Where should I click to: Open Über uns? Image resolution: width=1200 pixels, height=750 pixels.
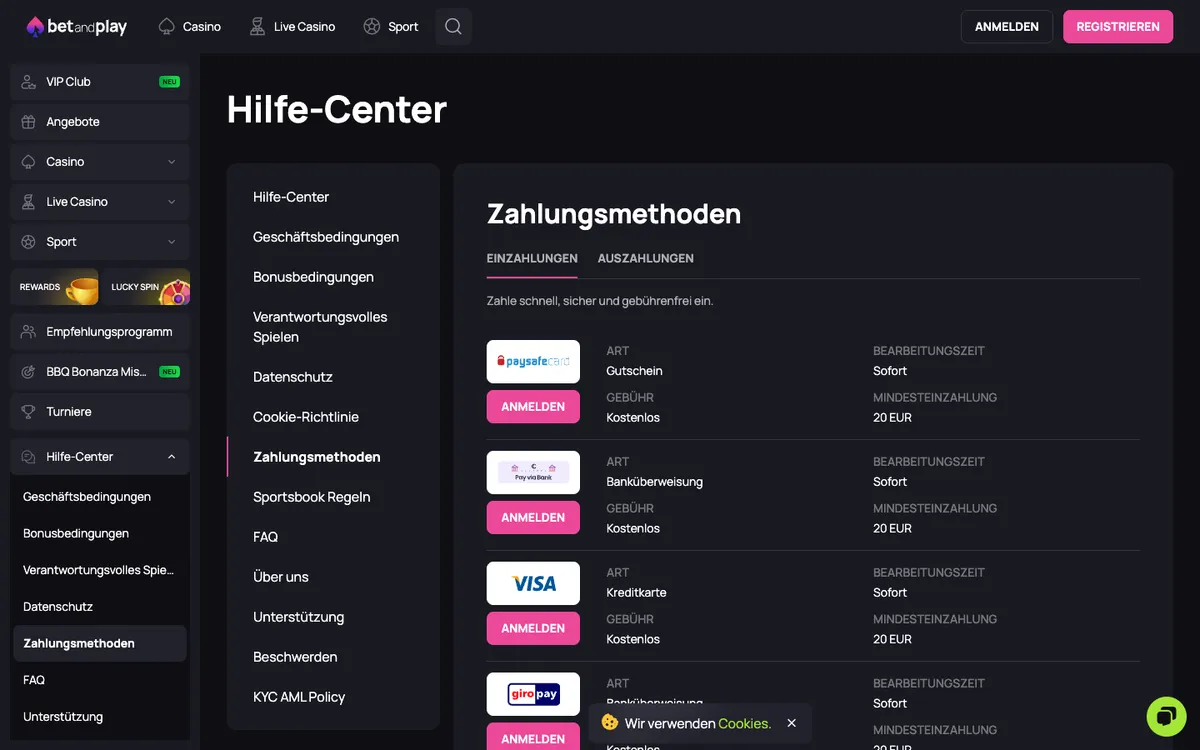281,577
